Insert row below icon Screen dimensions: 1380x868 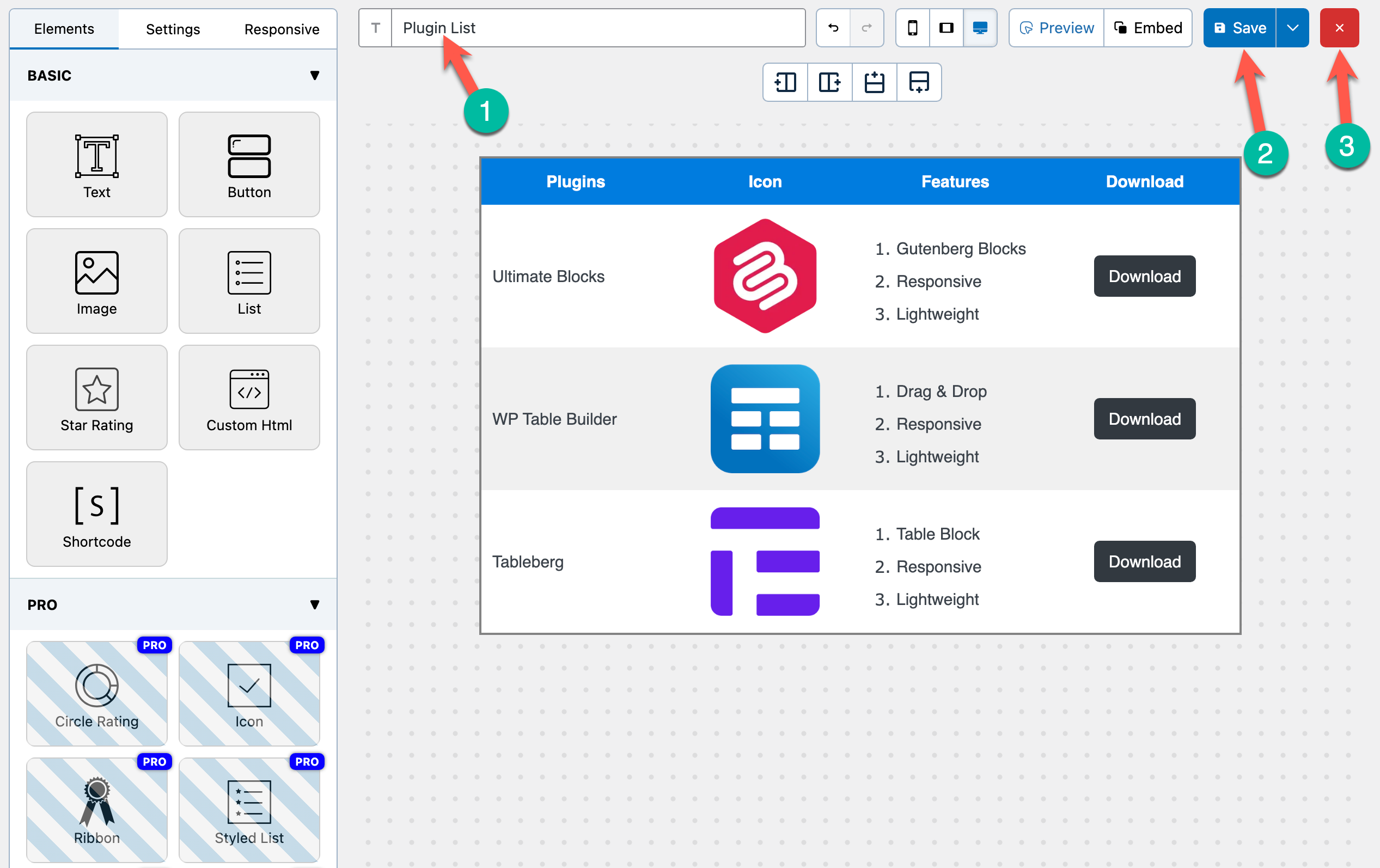pyautogui.click(x=919, y=83)
